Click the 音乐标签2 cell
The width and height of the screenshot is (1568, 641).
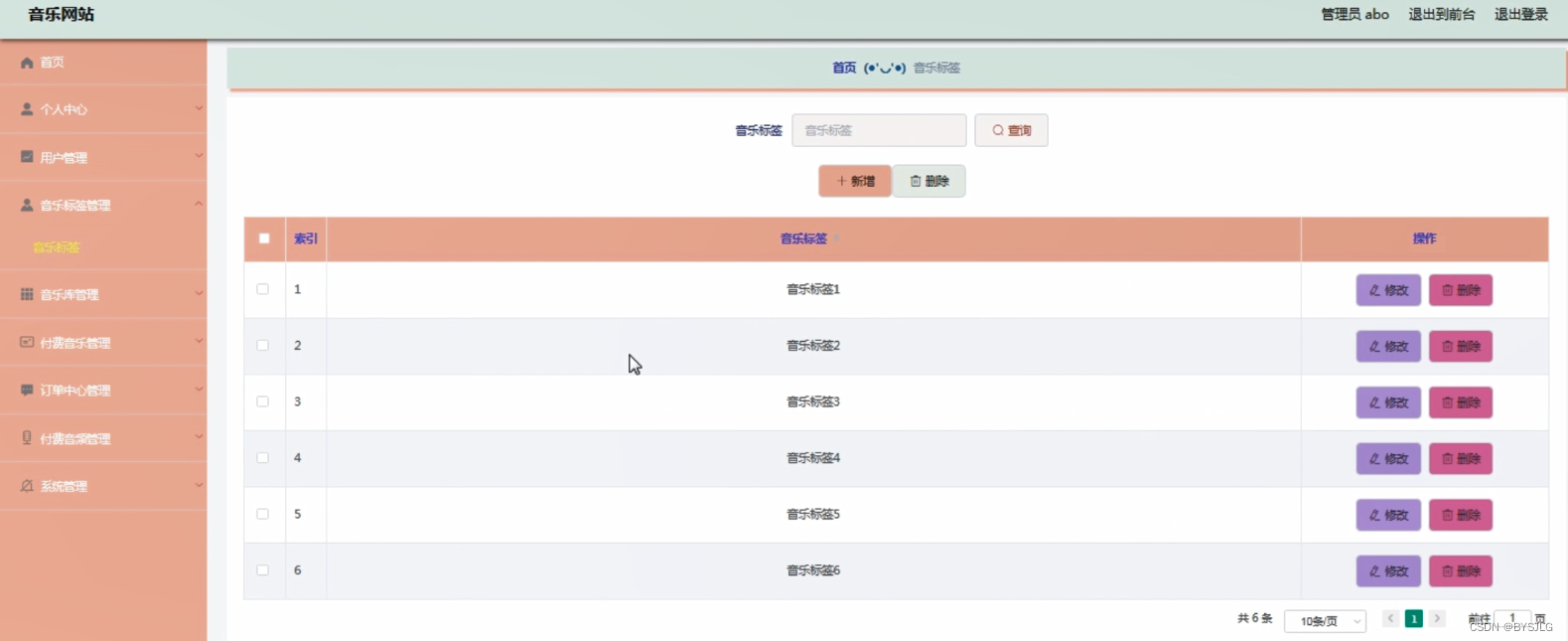pos(813,346)
